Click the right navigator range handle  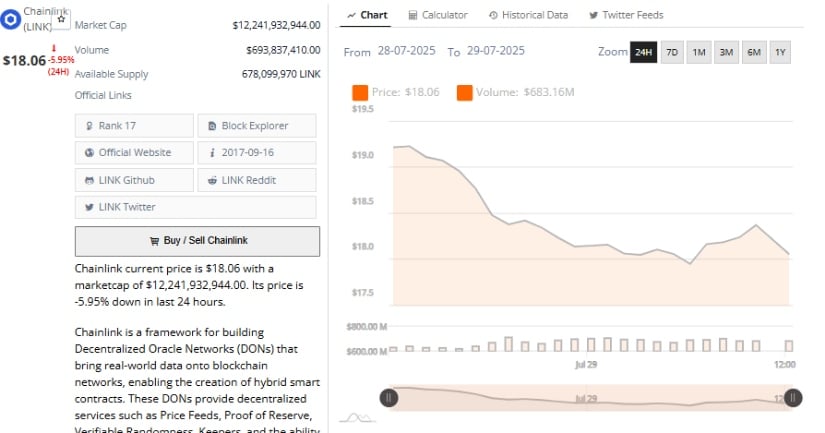(x=793, y=398)
